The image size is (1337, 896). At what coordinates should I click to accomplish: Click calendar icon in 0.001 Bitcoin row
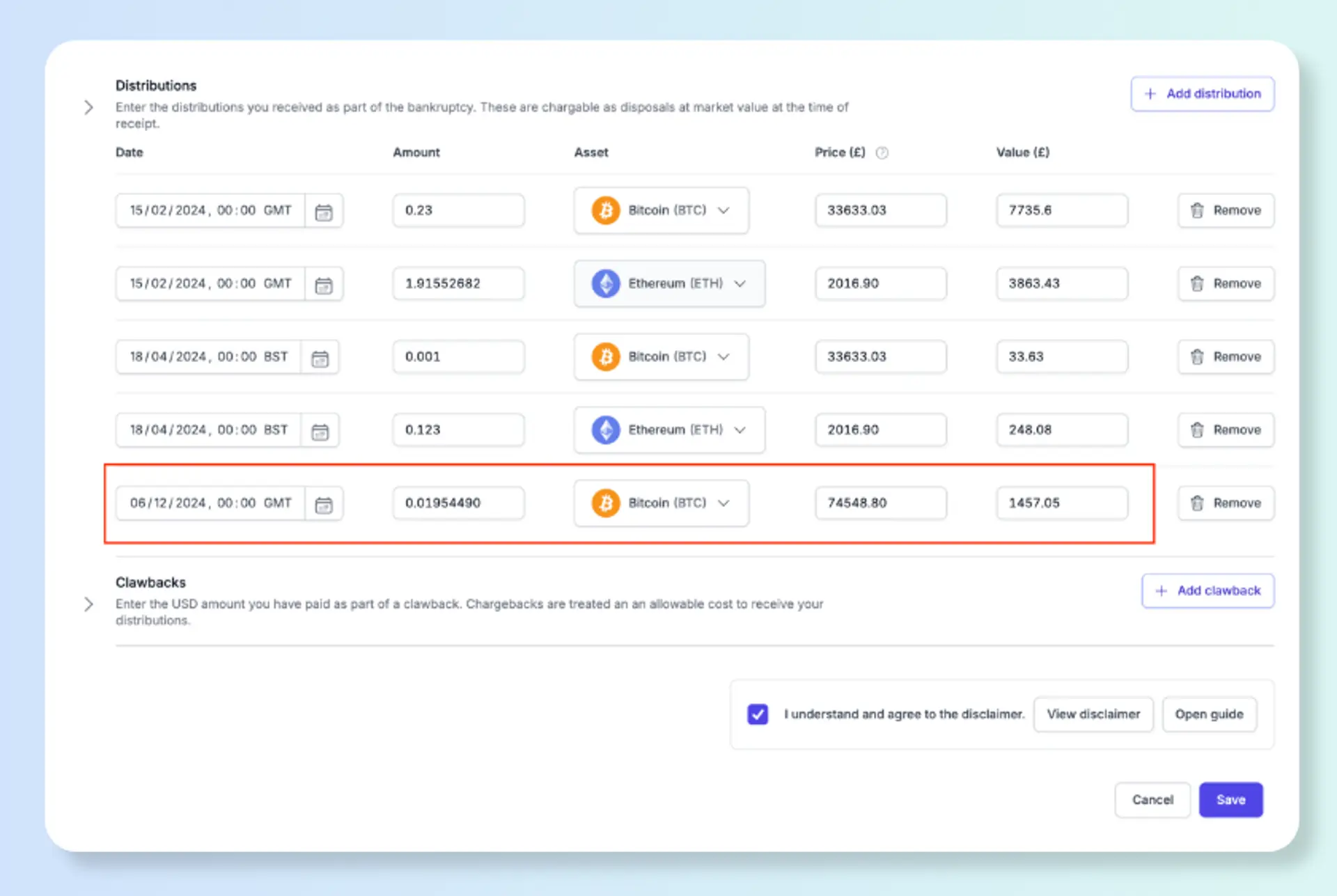tap(320, 358)
